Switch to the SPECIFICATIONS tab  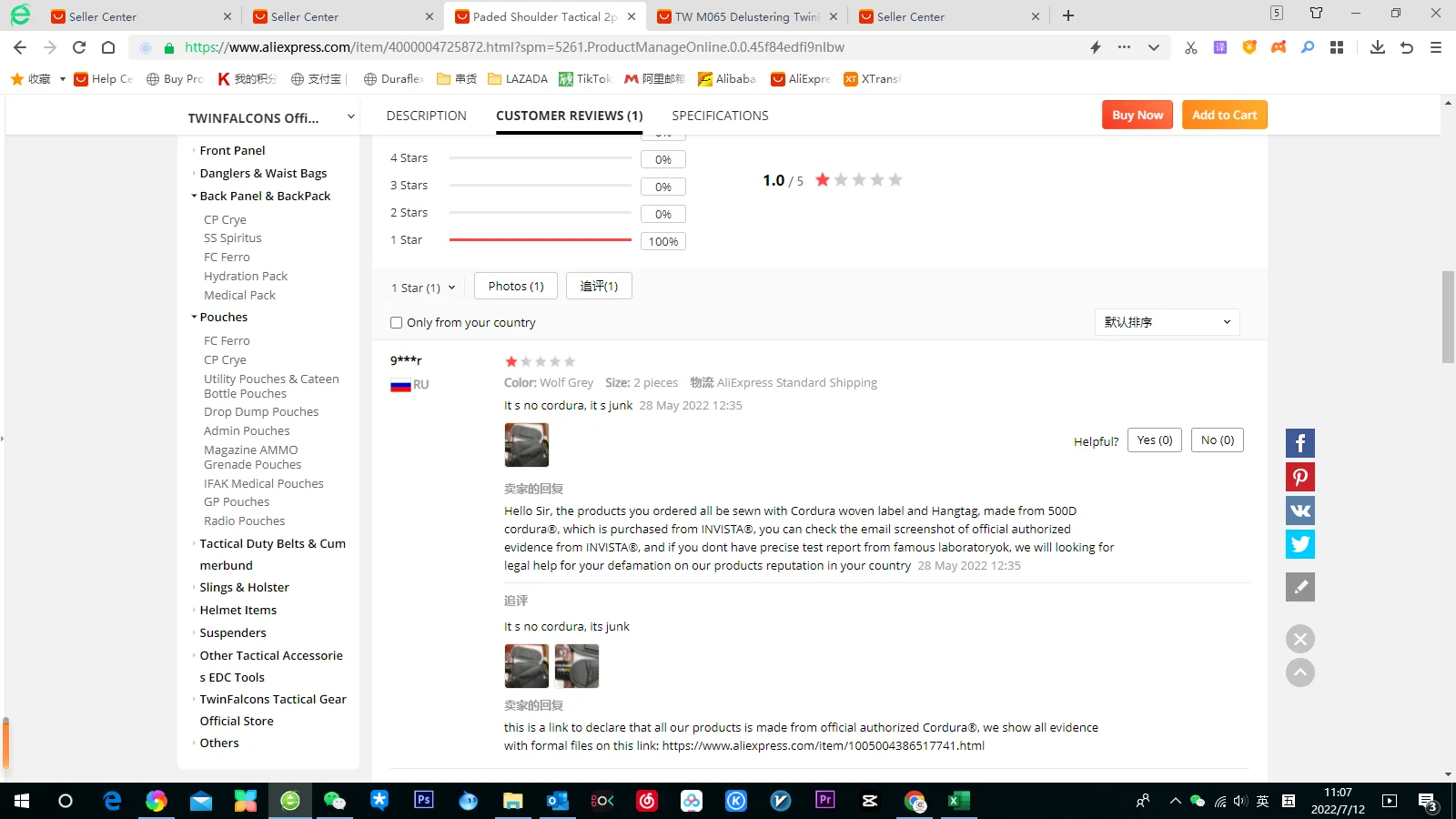click(720, 116)
